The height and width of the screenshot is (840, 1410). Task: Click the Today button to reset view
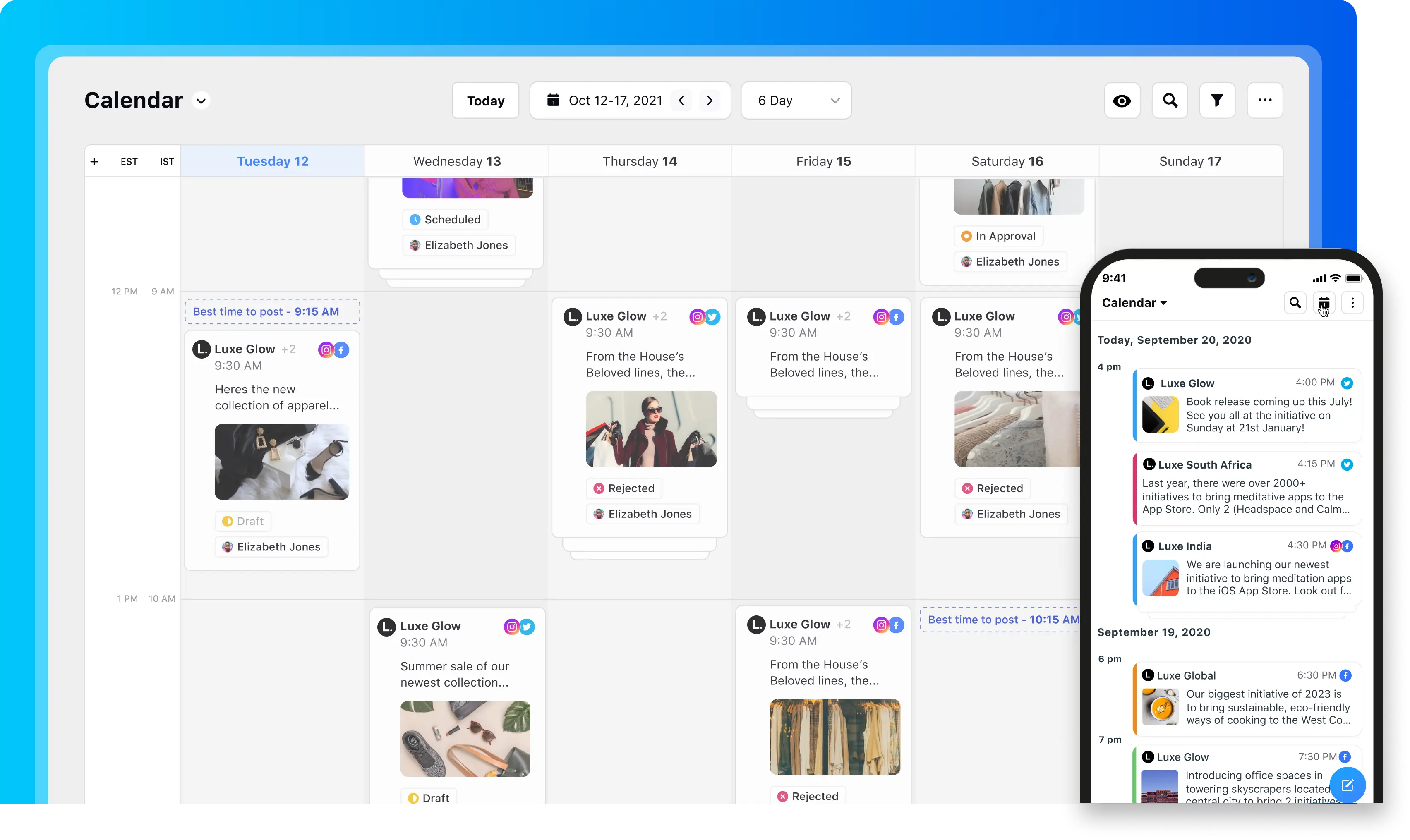(x=486, y=100)
